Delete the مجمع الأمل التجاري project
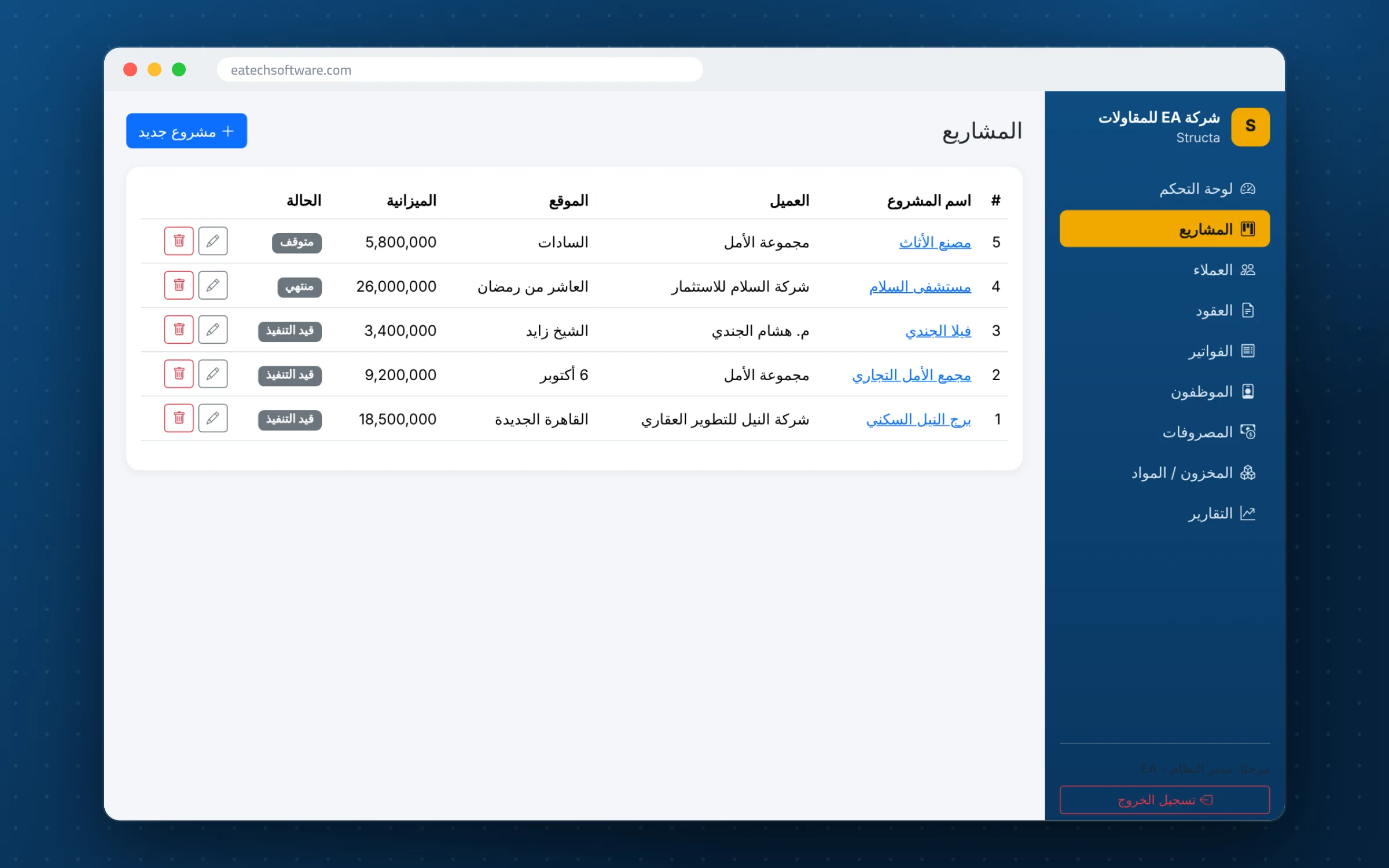The image size is (1389, 868). pyautogui.click(x=178, y=374)
